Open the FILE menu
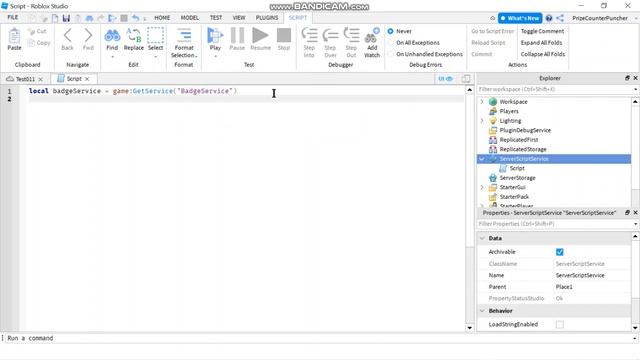This screenshot has width=640, height=360. click(x=13, y=18)
